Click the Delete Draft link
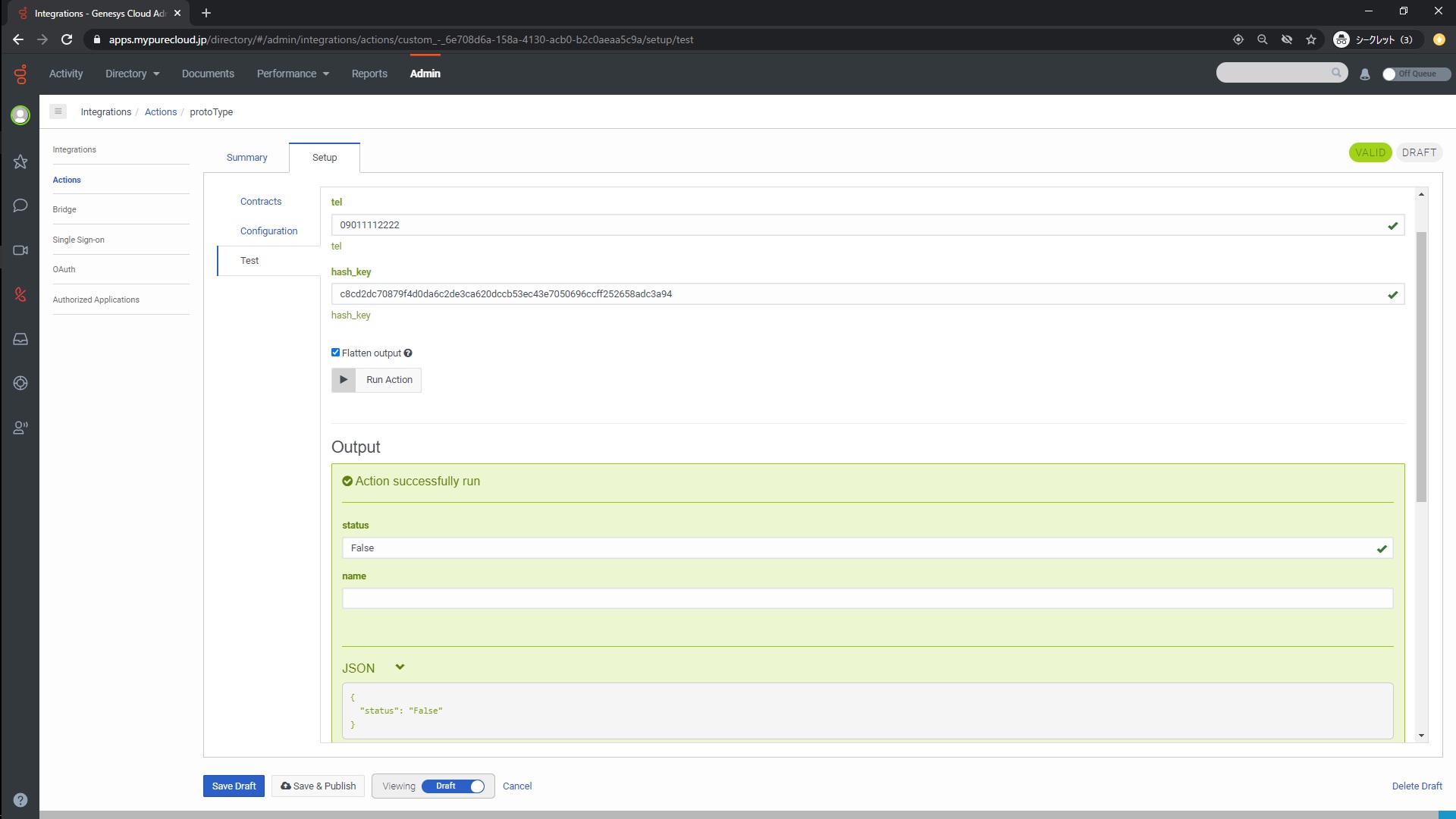1456x819 pixels. (1417, 786)
